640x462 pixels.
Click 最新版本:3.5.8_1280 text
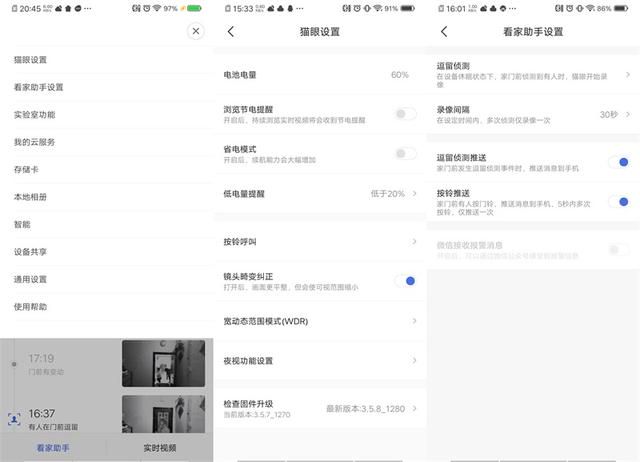tap(365, 409)
